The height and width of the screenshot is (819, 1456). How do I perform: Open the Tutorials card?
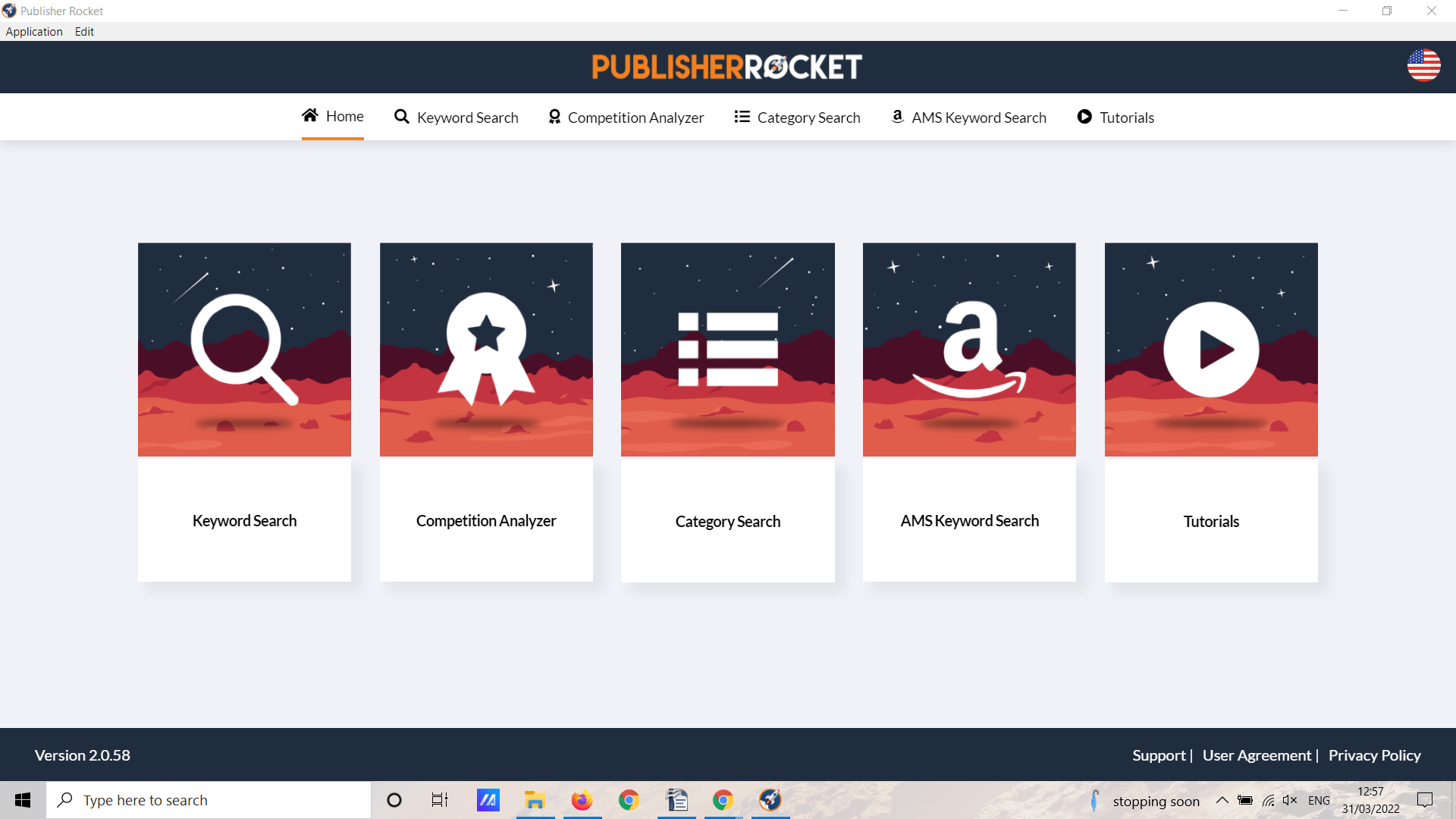pos(1210,412)
